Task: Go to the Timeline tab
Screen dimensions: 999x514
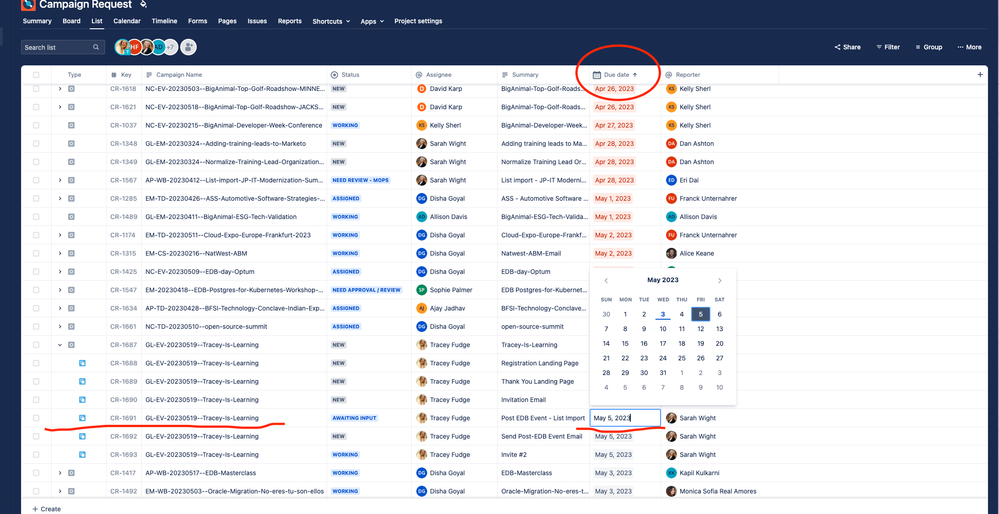Action: (x=164, y=21)
